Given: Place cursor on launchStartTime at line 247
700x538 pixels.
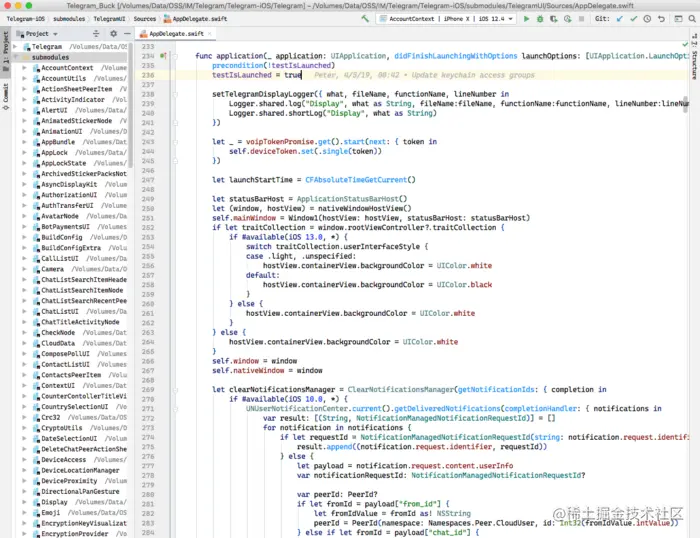Looking at the screenshot, I should click(x=261, y=180).
